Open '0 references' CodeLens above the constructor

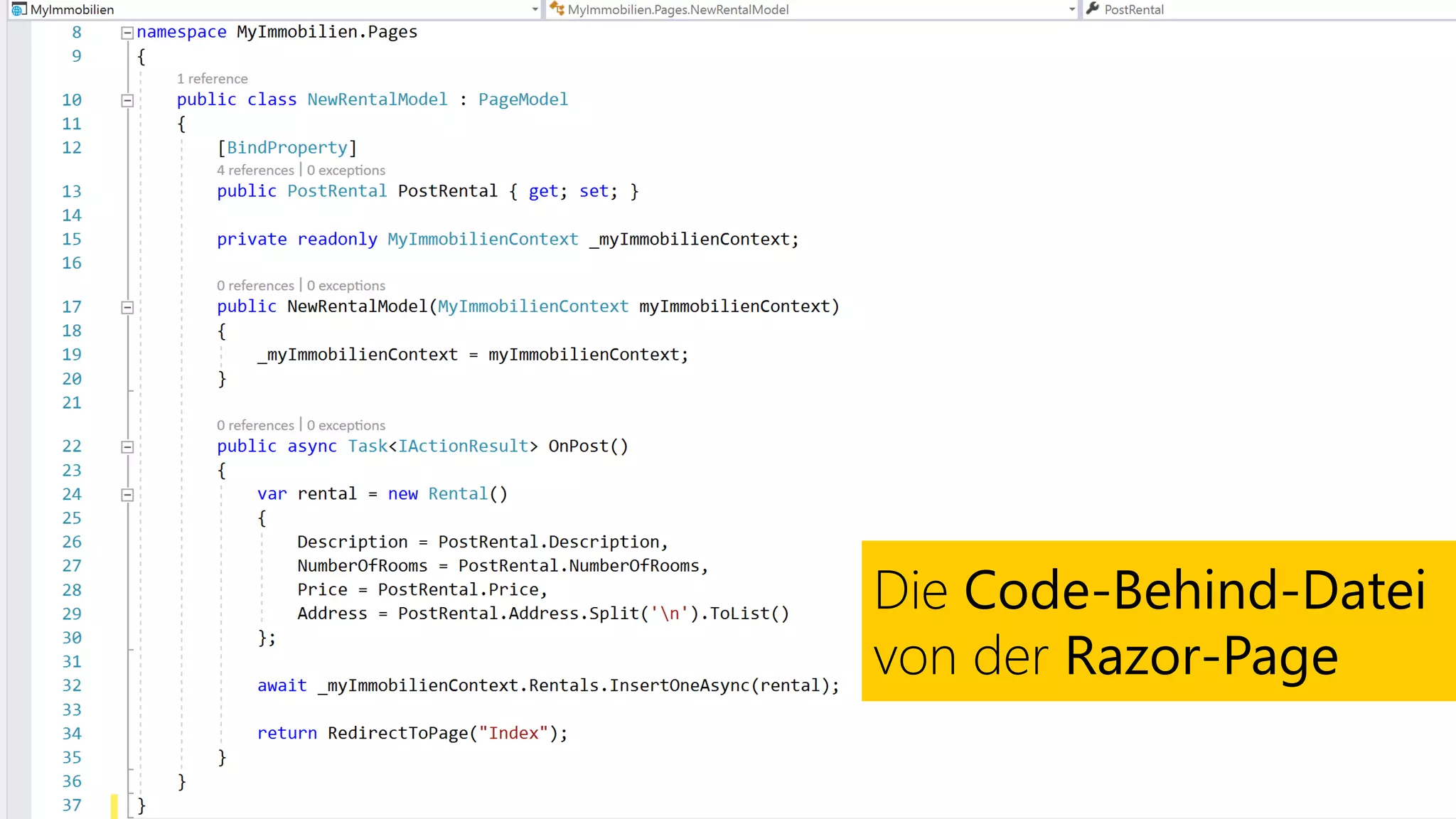pos(255,285)
